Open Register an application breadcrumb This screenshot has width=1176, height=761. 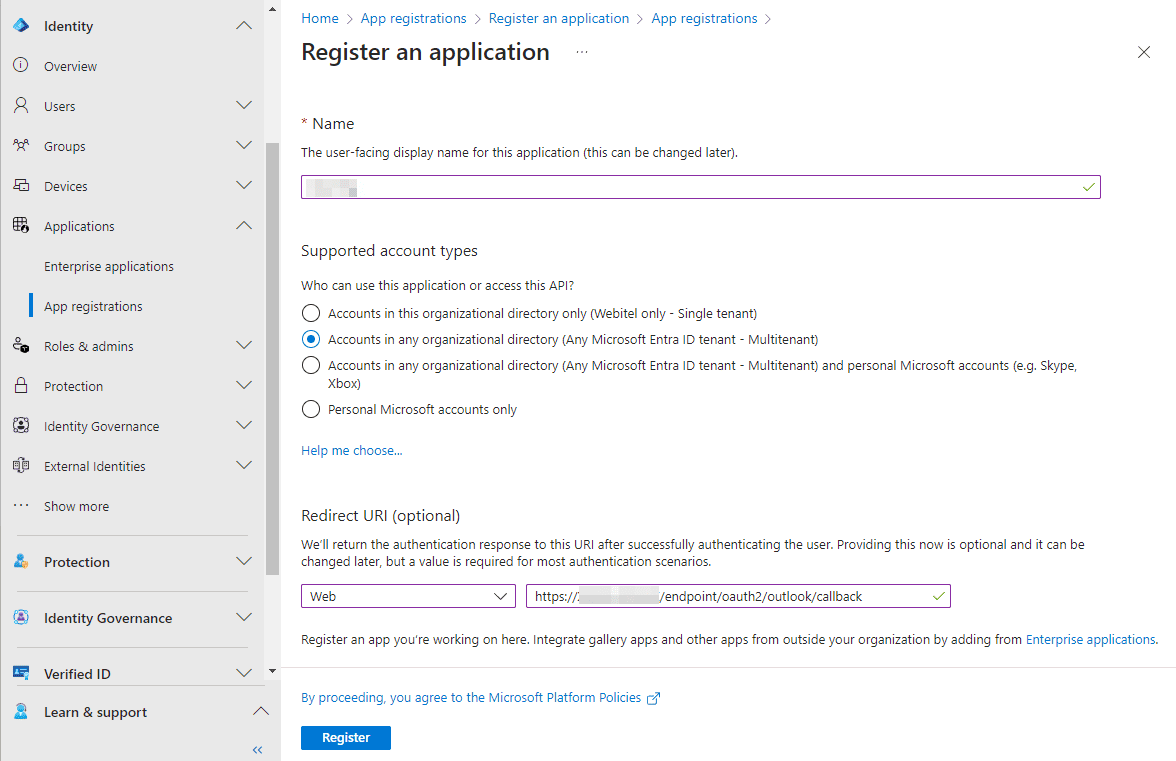(x=559, y=18)
